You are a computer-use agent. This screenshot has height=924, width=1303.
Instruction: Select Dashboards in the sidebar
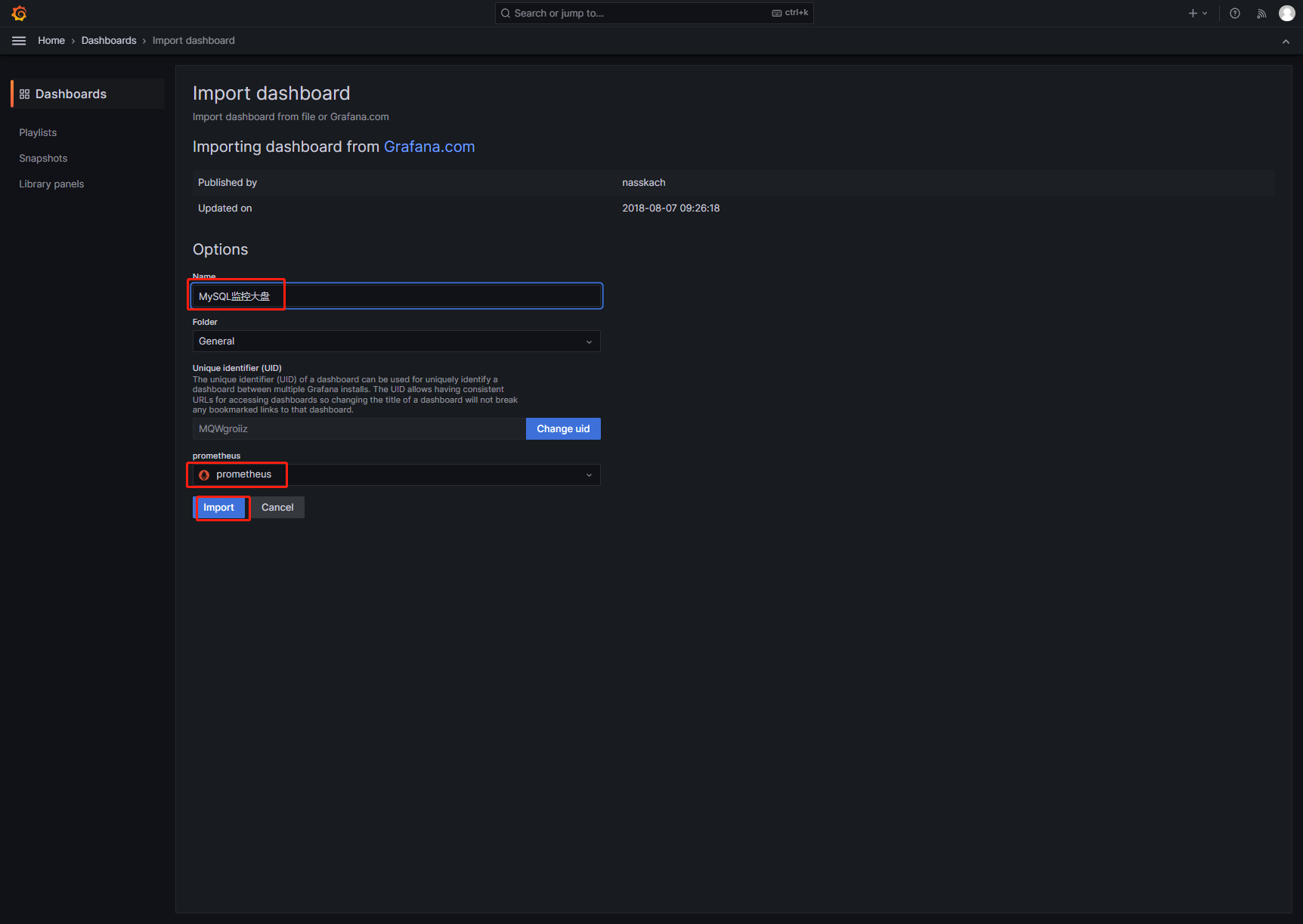click(x=88, y=94)
